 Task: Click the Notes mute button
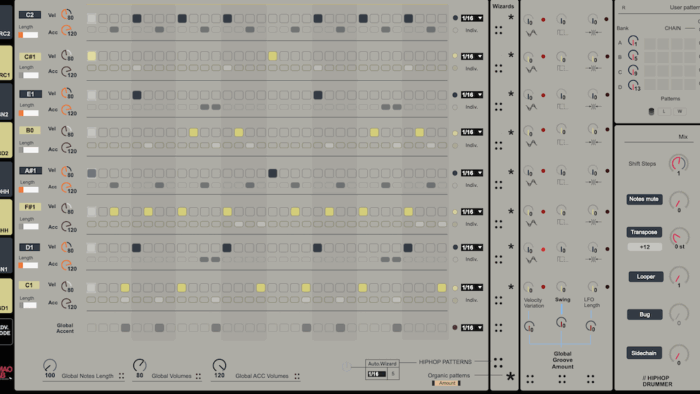(x=644, y=199)
